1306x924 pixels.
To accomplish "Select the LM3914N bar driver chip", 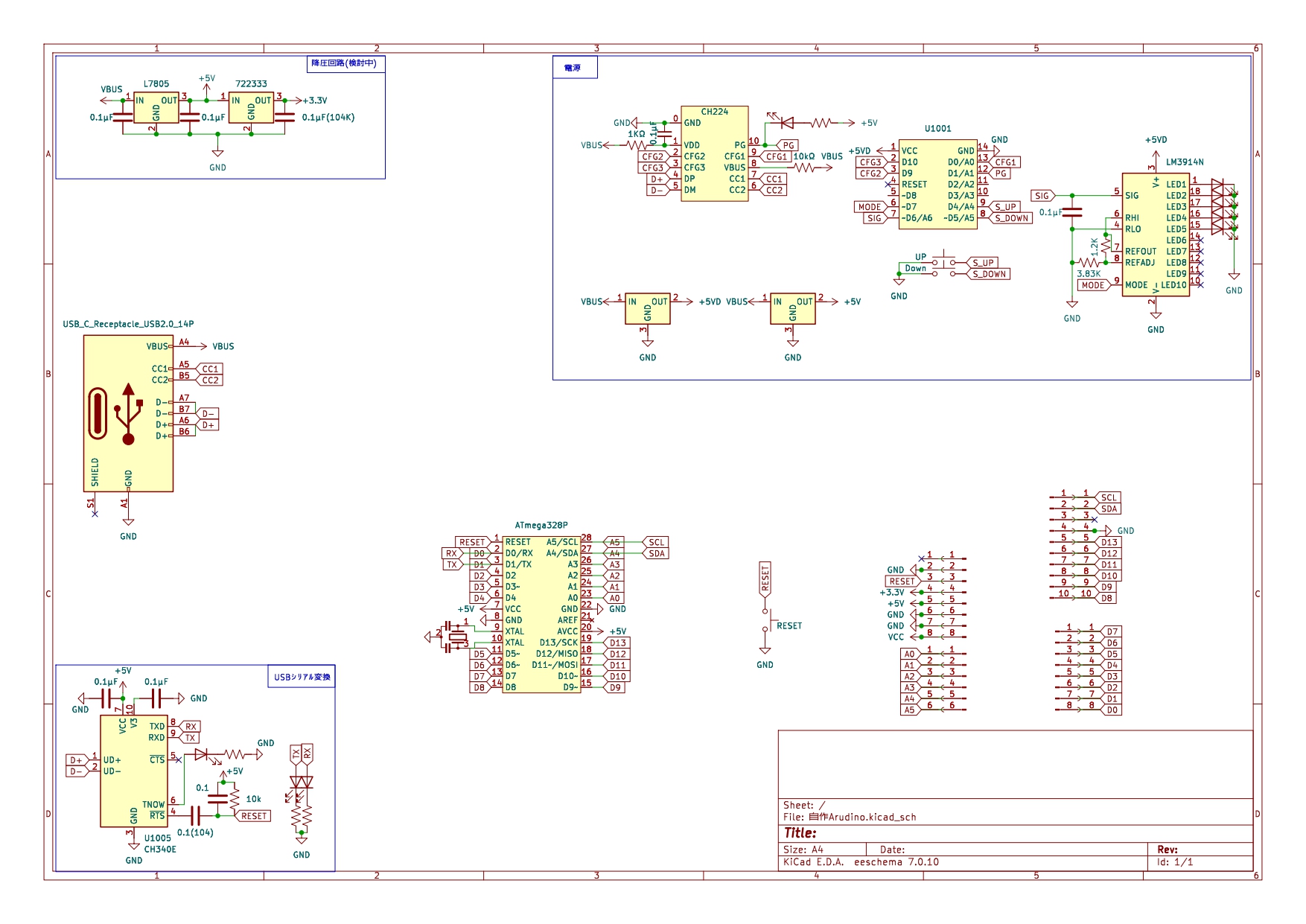I will click(1156, 235).
